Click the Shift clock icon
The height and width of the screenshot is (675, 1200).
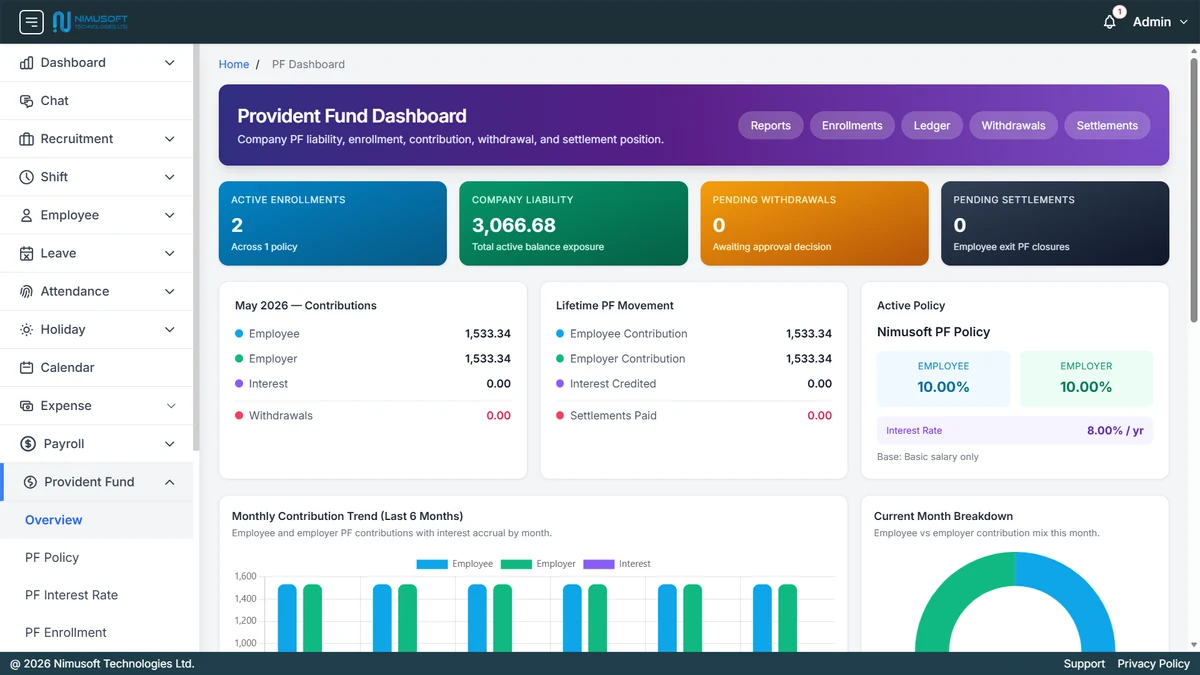pos(27,177)
